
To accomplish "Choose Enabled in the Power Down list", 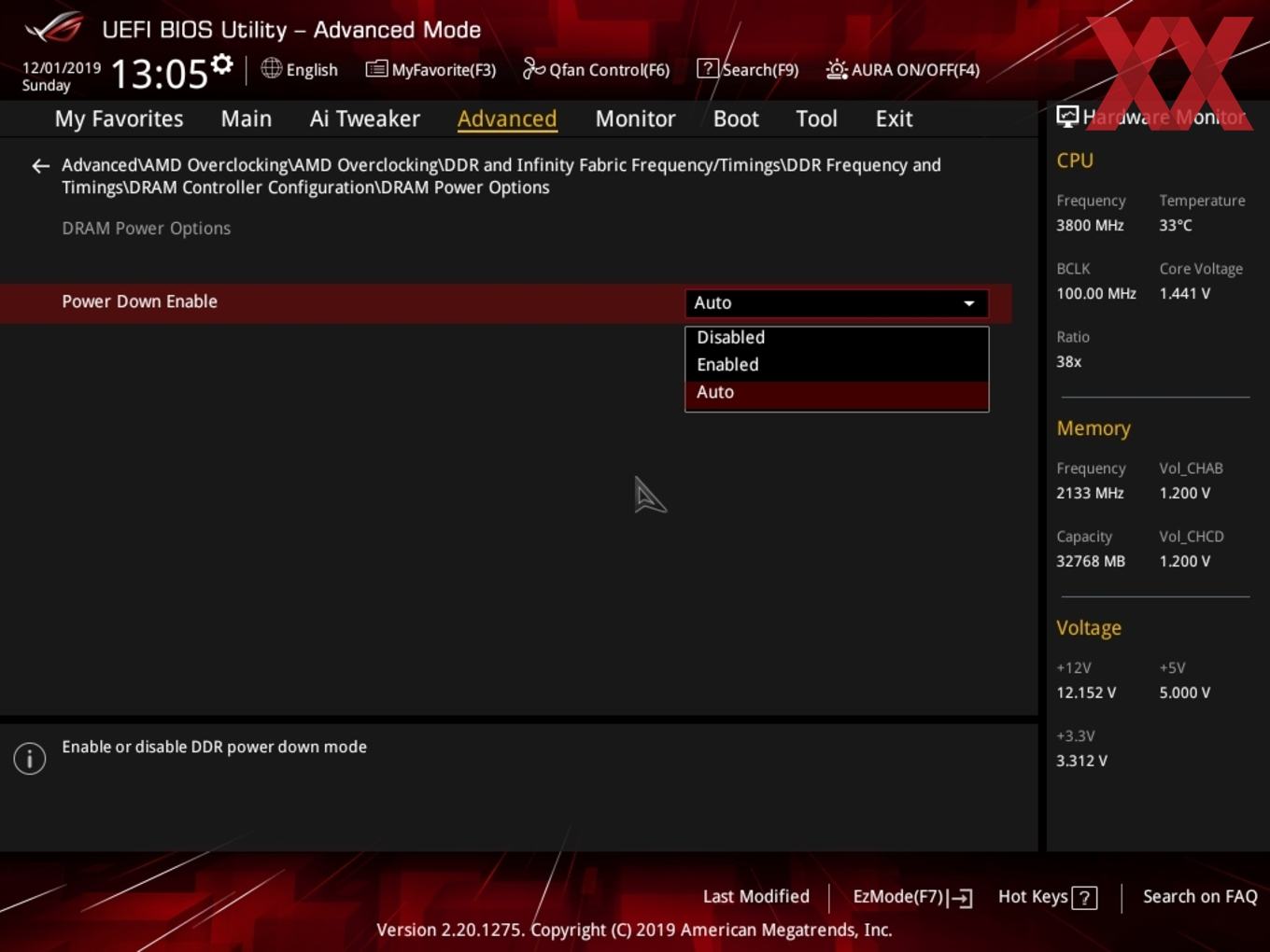I will click(x=837, y=365).
